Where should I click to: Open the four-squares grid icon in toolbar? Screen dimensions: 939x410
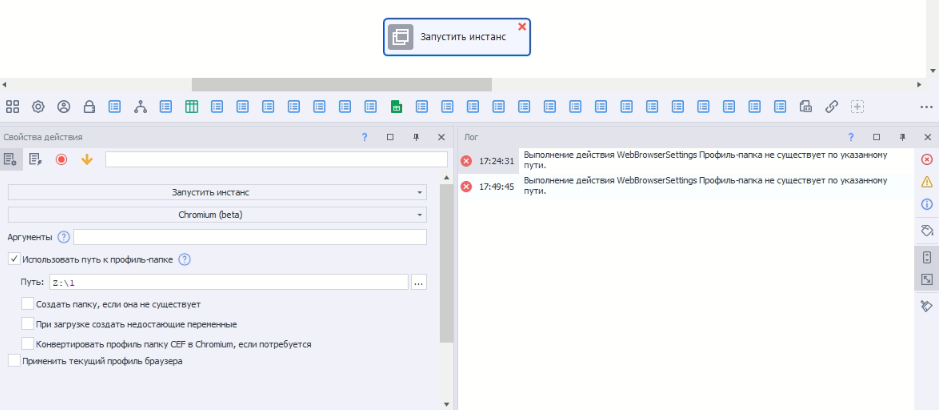pyautogui.click(x=13, y=107)
